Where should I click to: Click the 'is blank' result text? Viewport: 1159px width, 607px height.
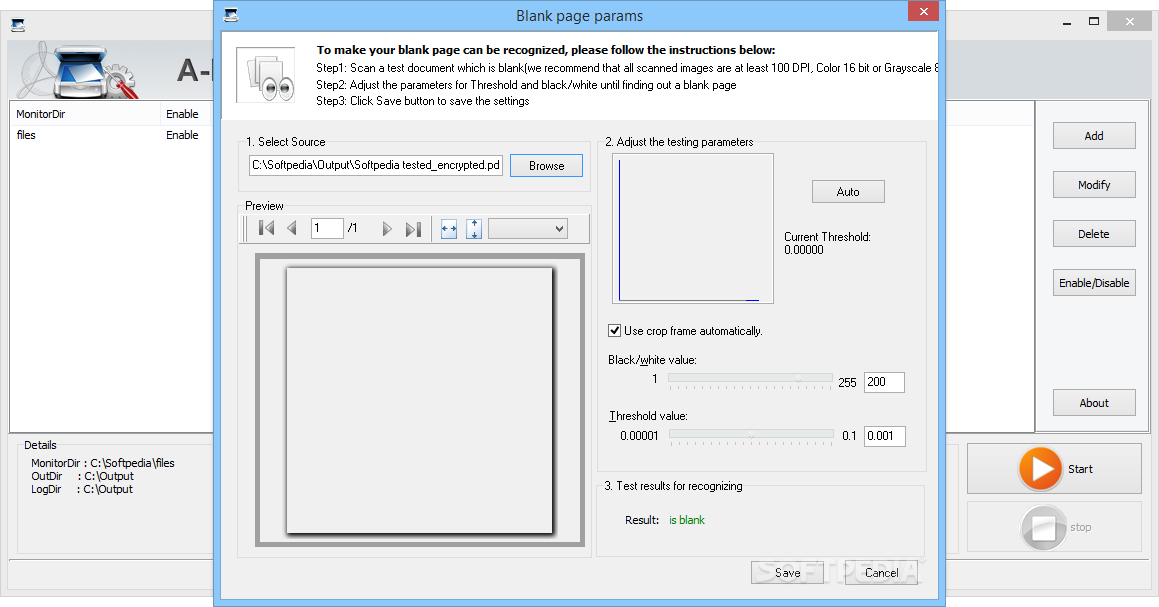coord(687,520)
